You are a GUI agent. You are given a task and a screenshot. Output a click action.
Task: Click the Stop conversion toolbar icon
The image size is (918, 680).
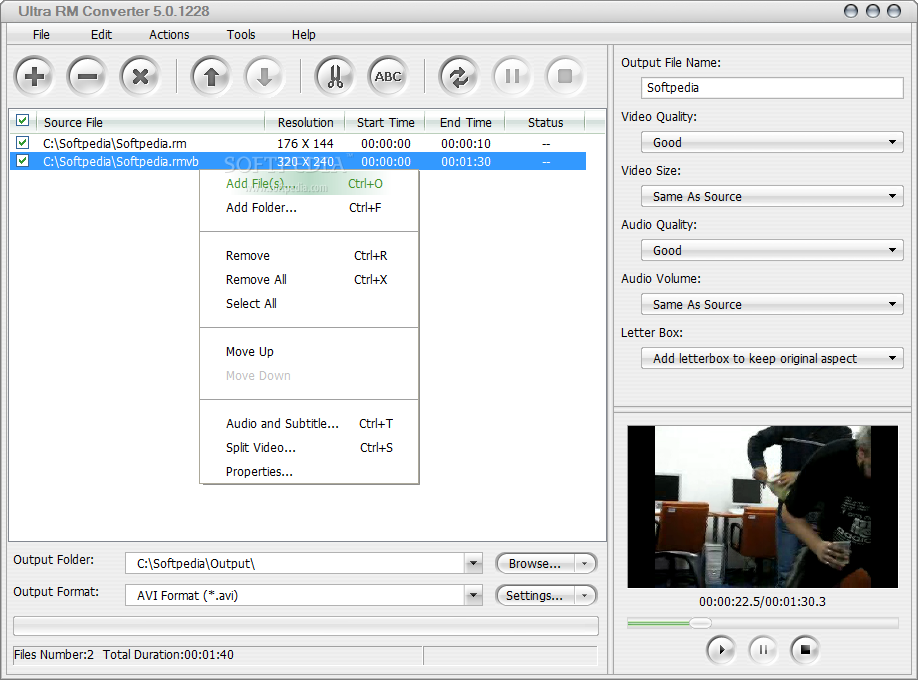[x=565, y=76]
